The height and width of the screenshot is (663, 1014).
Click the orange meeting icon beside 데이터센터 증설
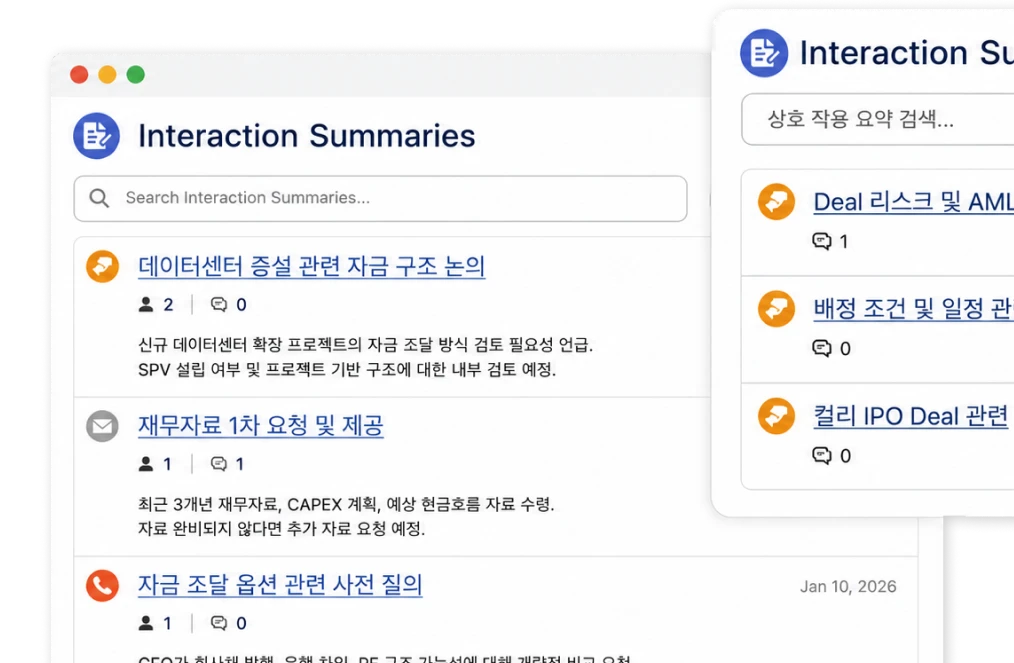coord(103,266)
